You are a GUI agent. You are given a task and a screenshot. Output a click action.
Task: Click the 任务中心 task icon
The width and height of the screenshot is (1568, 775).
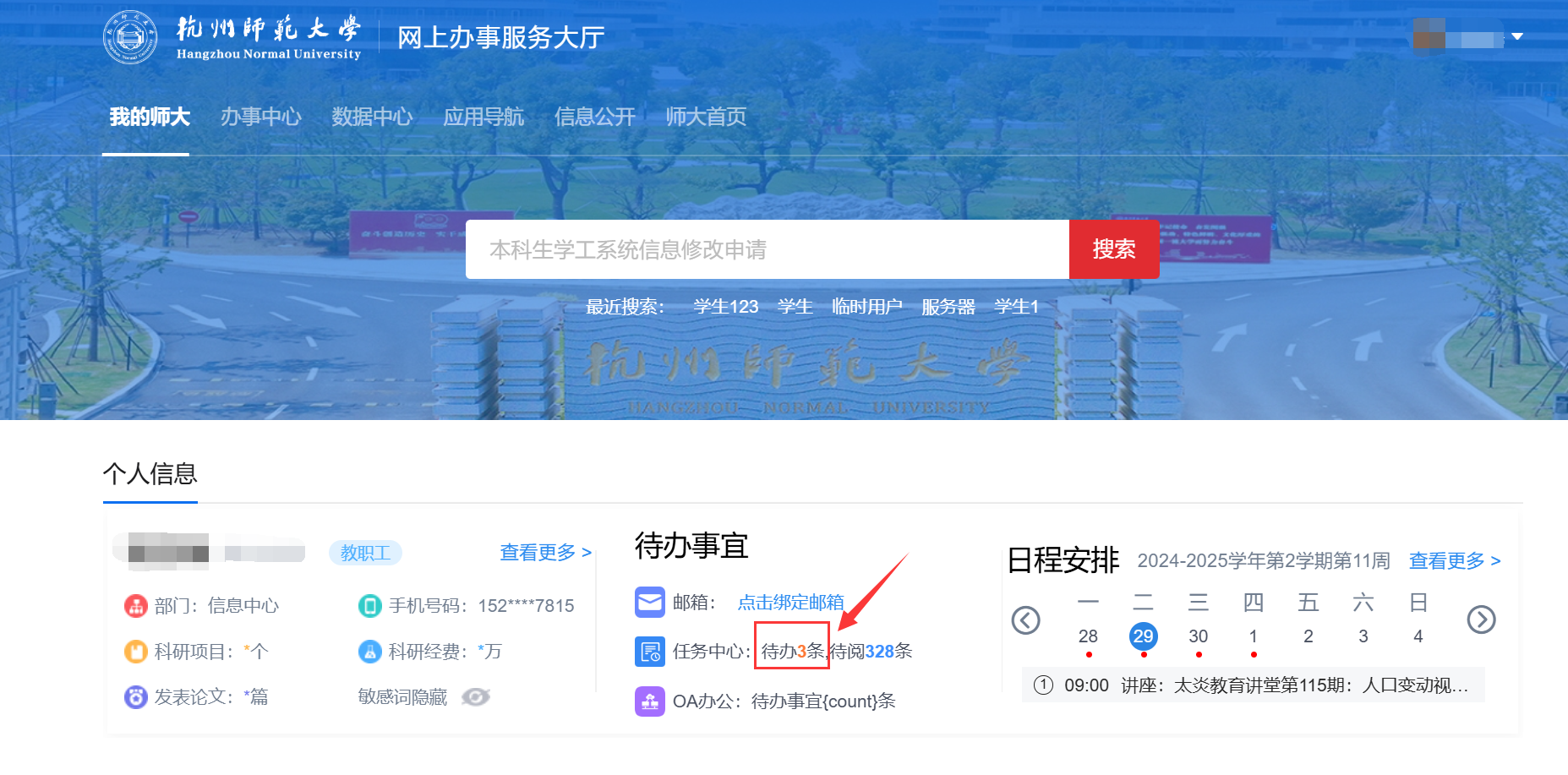click(650, 652)
